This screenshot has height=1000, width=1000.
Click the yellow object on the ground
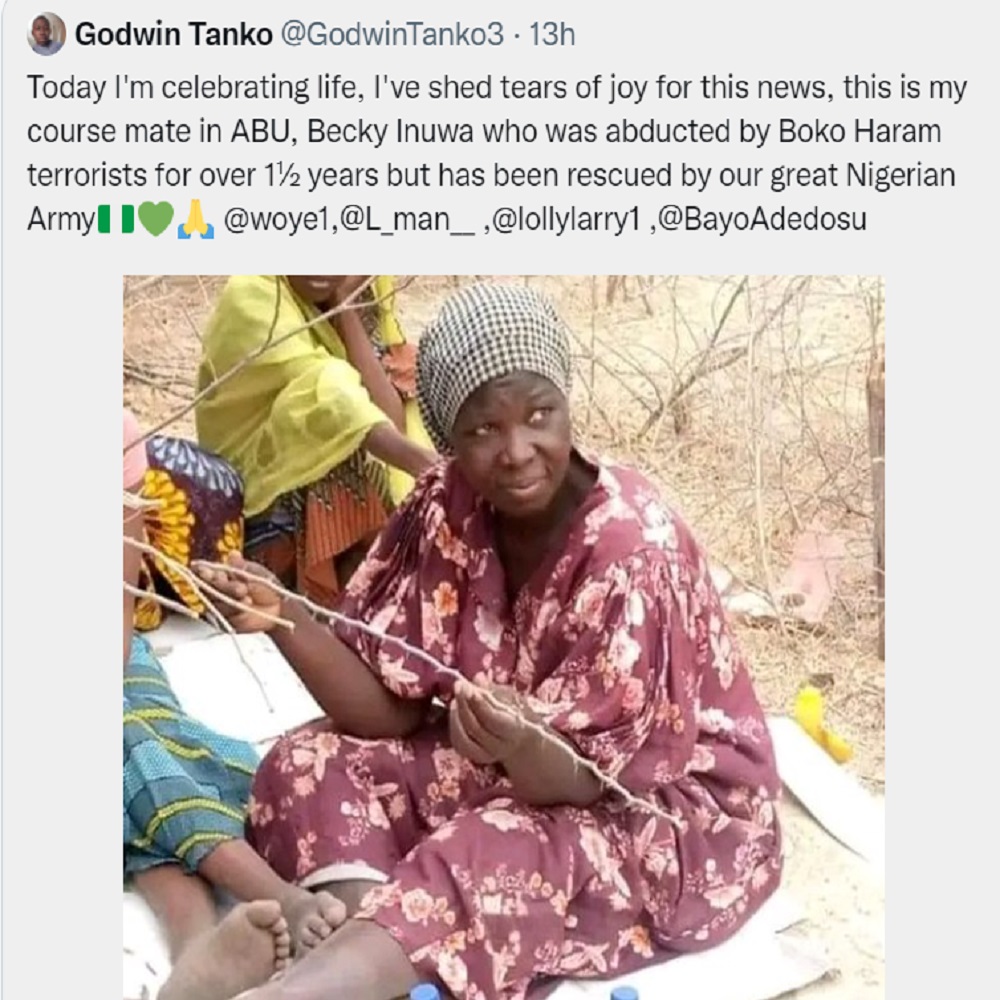[x=820, y=723]
